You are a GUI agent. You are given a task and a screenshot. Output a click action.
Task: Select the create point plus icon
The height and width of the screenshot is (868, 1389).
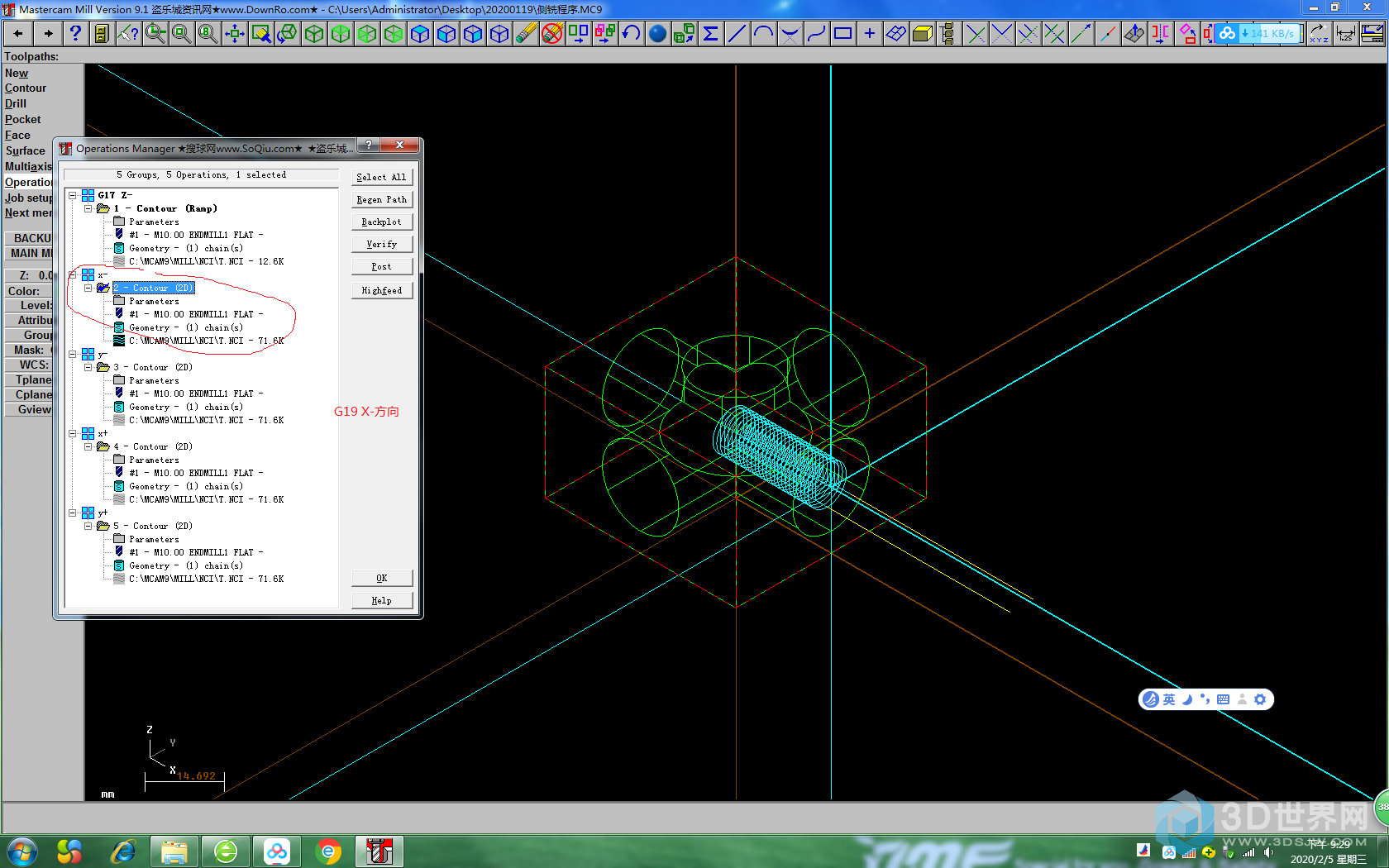(869, 33)
